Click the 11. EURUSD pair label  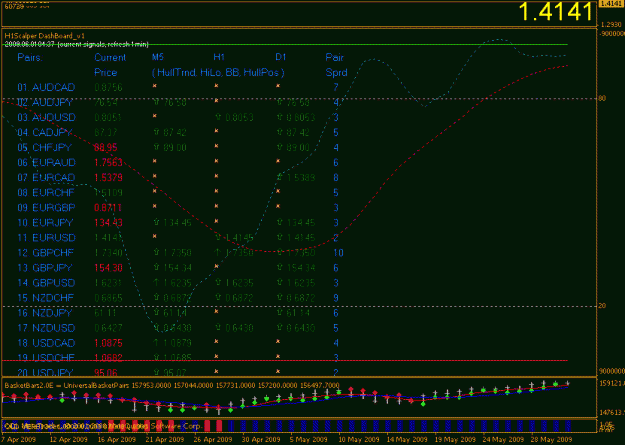coord(46,238)
